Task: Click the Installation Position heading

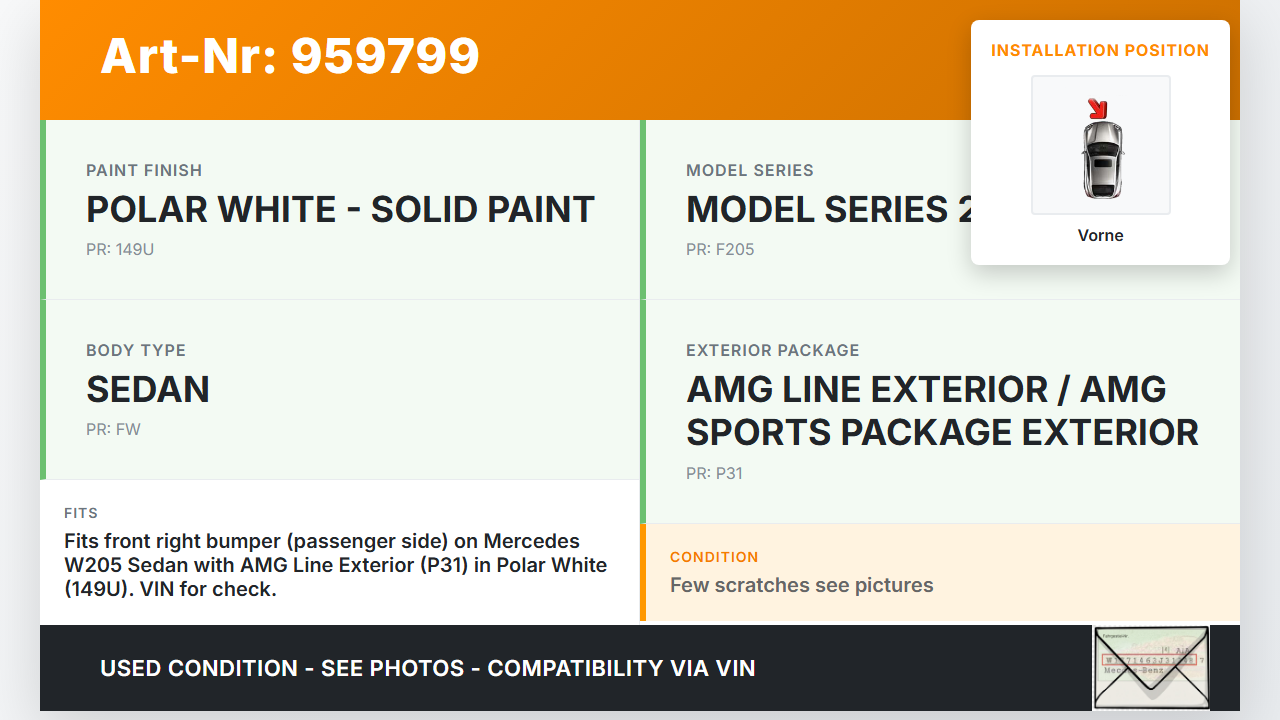Action: tap(1100, 50)
